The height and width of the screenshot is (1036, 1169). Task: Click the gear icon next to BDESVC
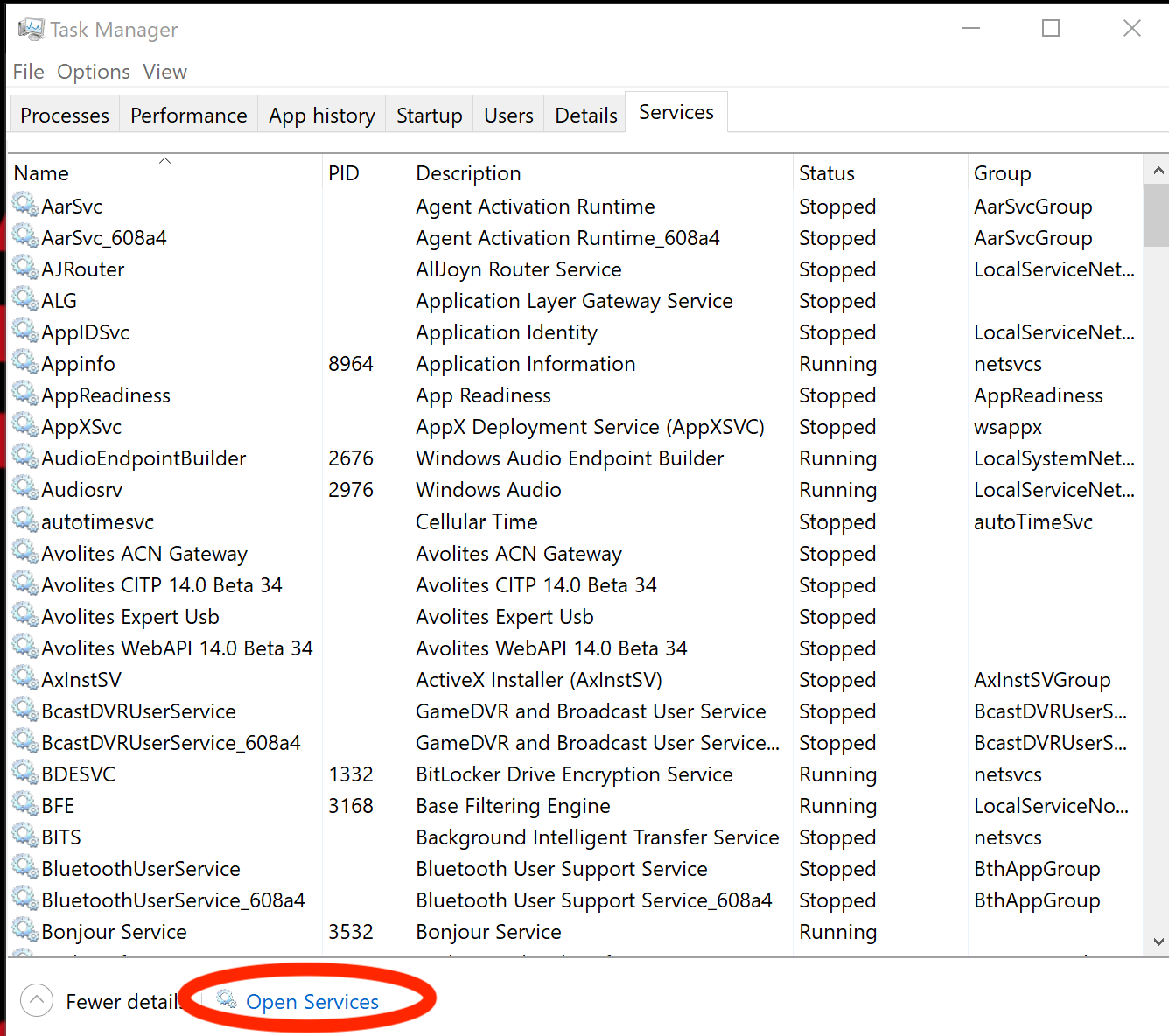[x=25, y=773]
